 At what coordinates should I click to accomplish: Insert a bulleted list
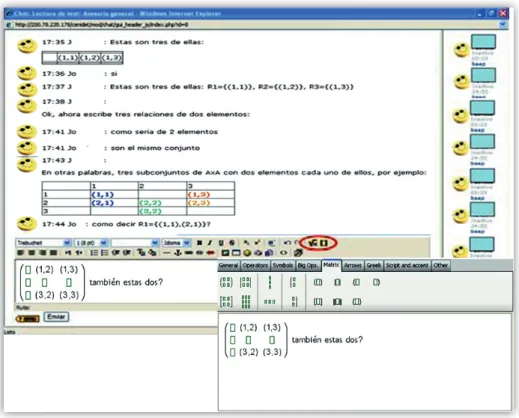pos(104,253)
